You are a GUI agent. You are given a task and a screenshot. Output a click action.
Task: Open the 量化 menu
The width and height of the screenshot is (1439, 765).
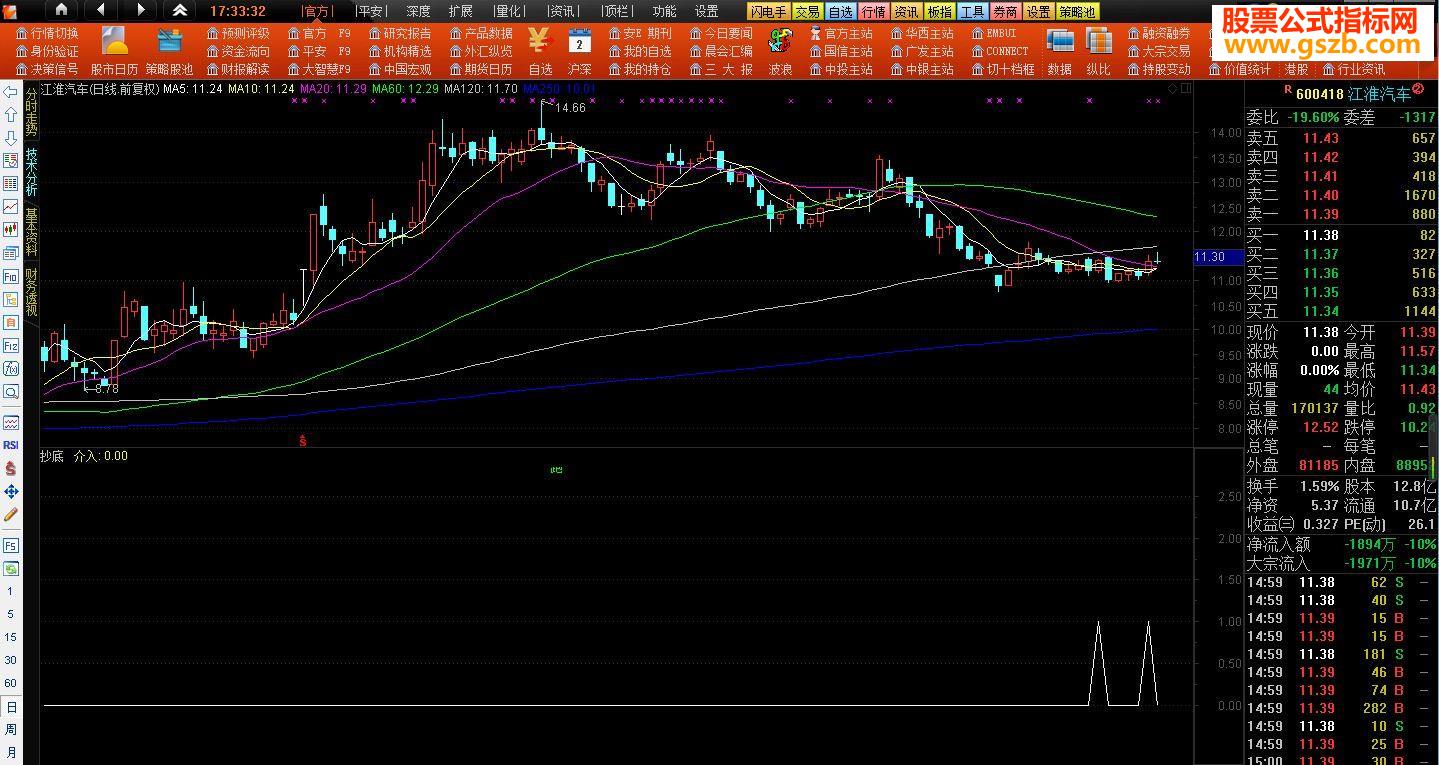[509, 11]
